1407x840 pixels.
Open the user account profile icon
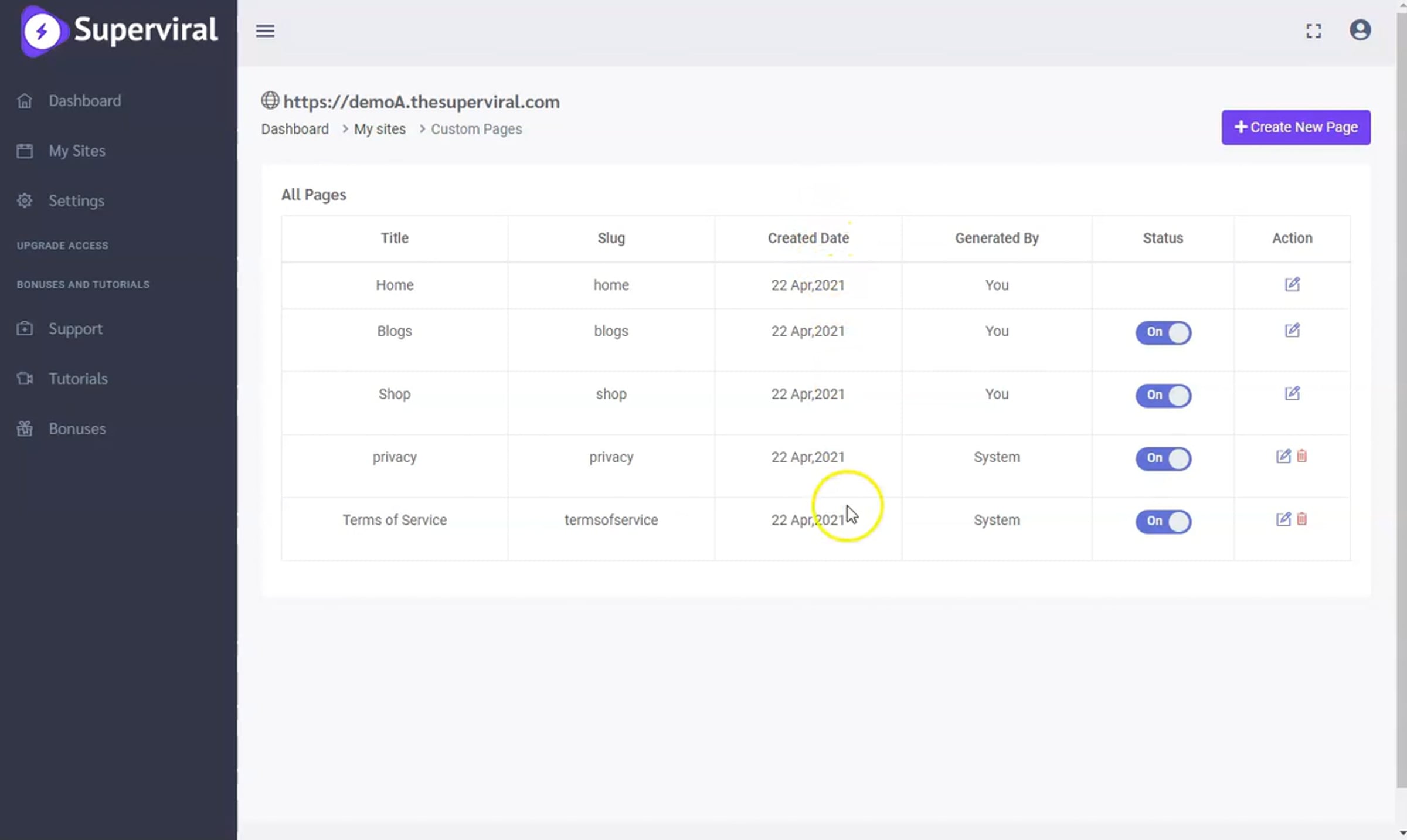(1360, 30)
